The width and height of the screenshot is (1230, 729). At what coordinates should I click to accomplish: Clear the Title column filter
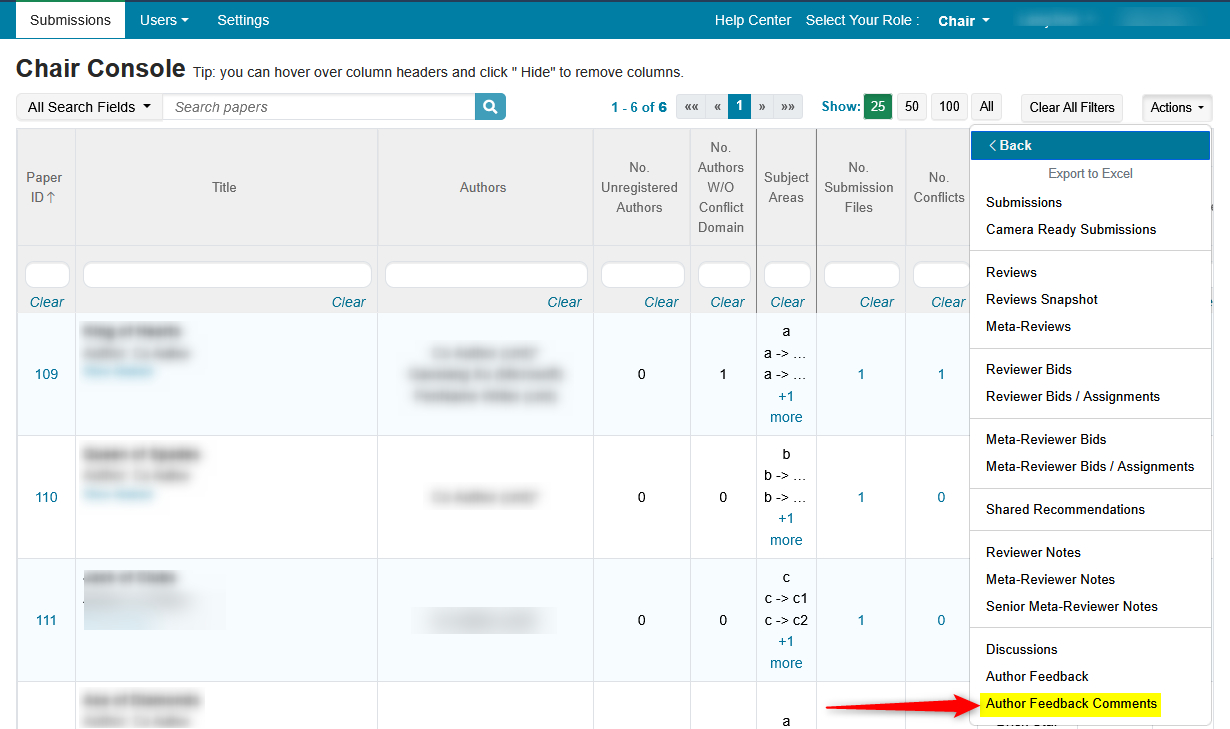click(x=348, y=302)
